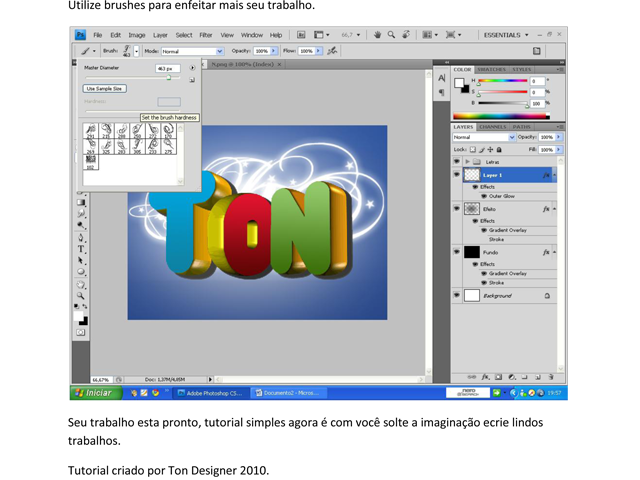Open the Filter menu
The height and width of the screenshot is (480, 640).
click(x=205, y=35)
